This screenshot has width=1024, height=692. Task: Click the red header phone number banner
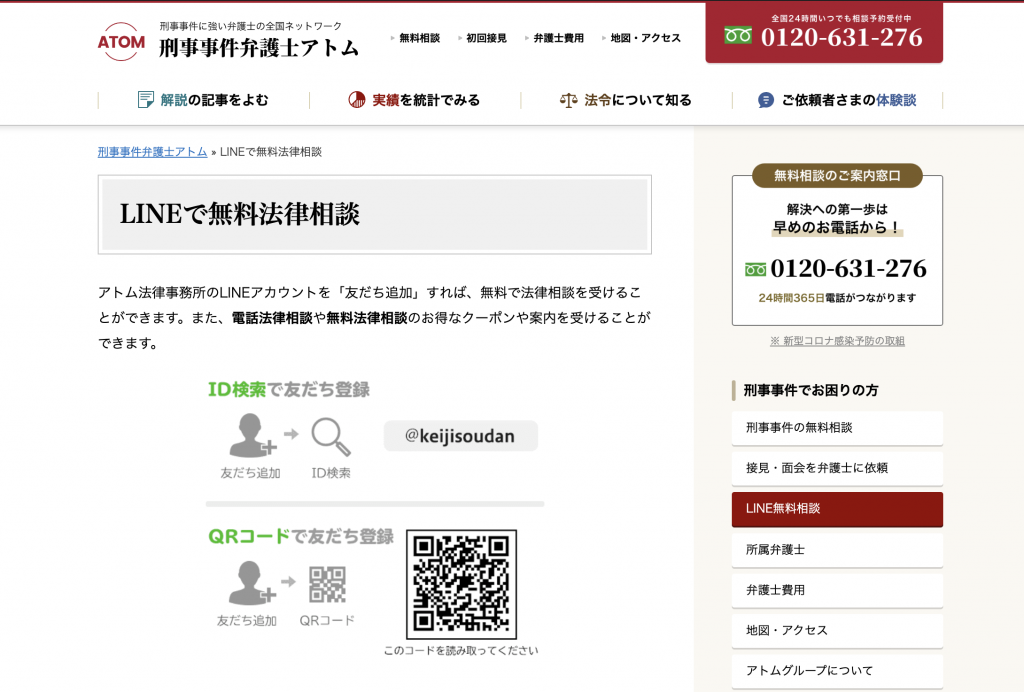point(824,33)
